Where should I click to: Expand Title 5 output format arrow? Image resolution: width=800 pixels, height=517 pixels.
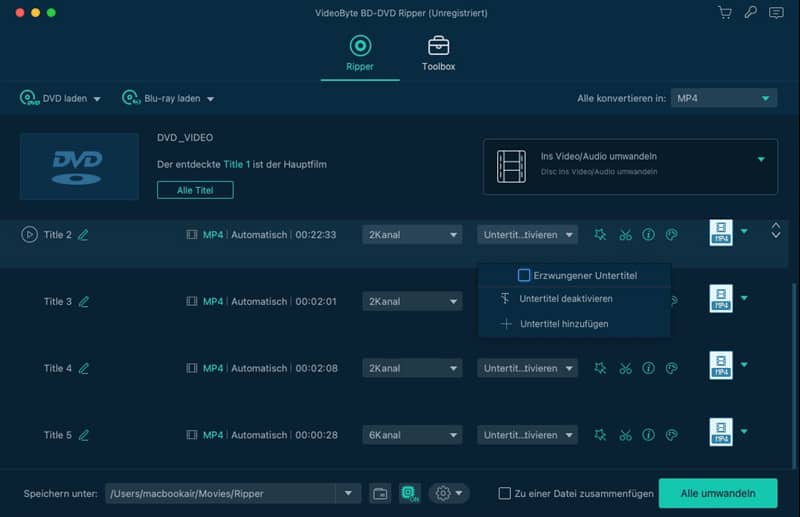[x=744, y=431]
